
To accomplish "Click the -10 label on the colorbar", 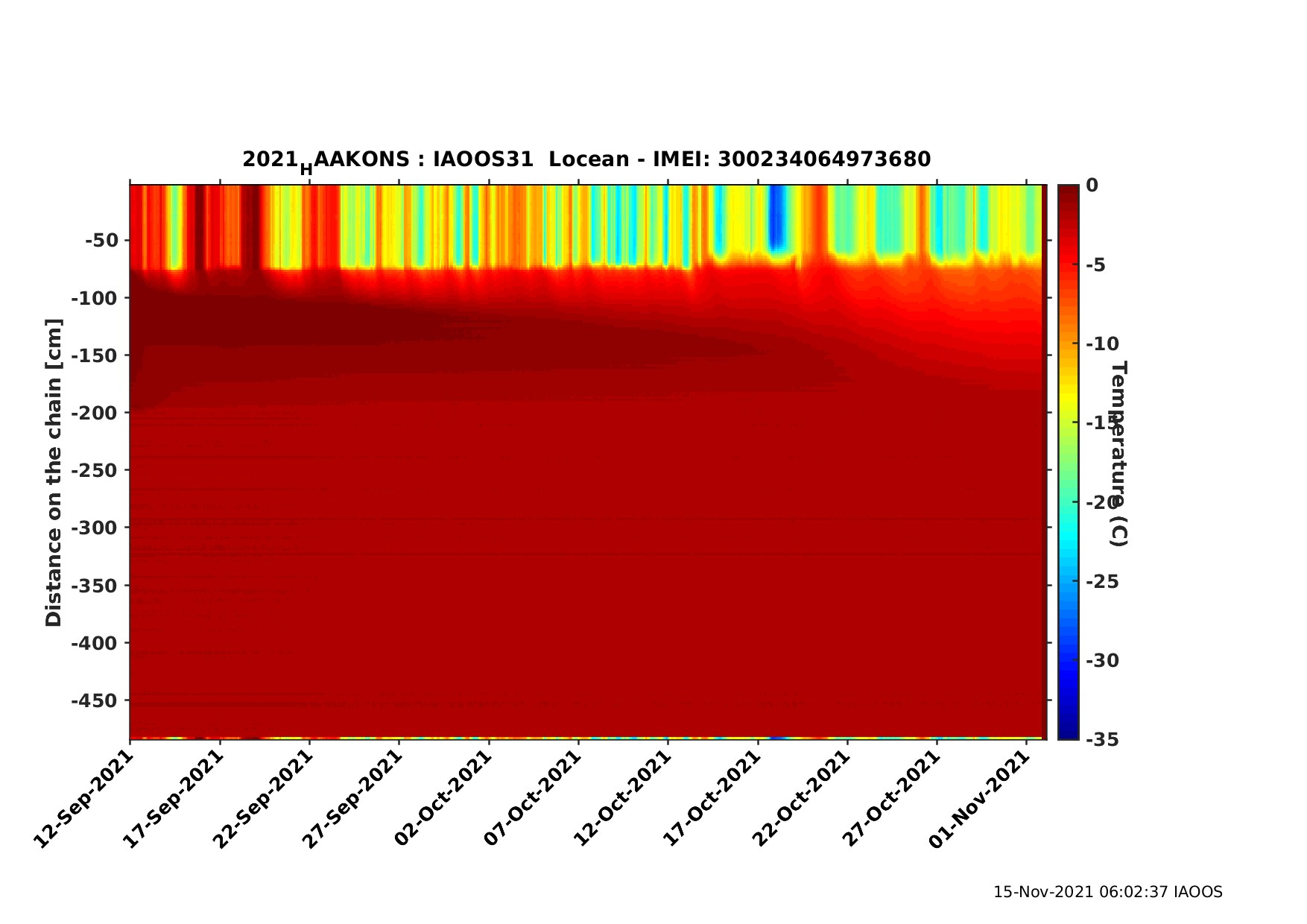I will tap(1102, 344).
